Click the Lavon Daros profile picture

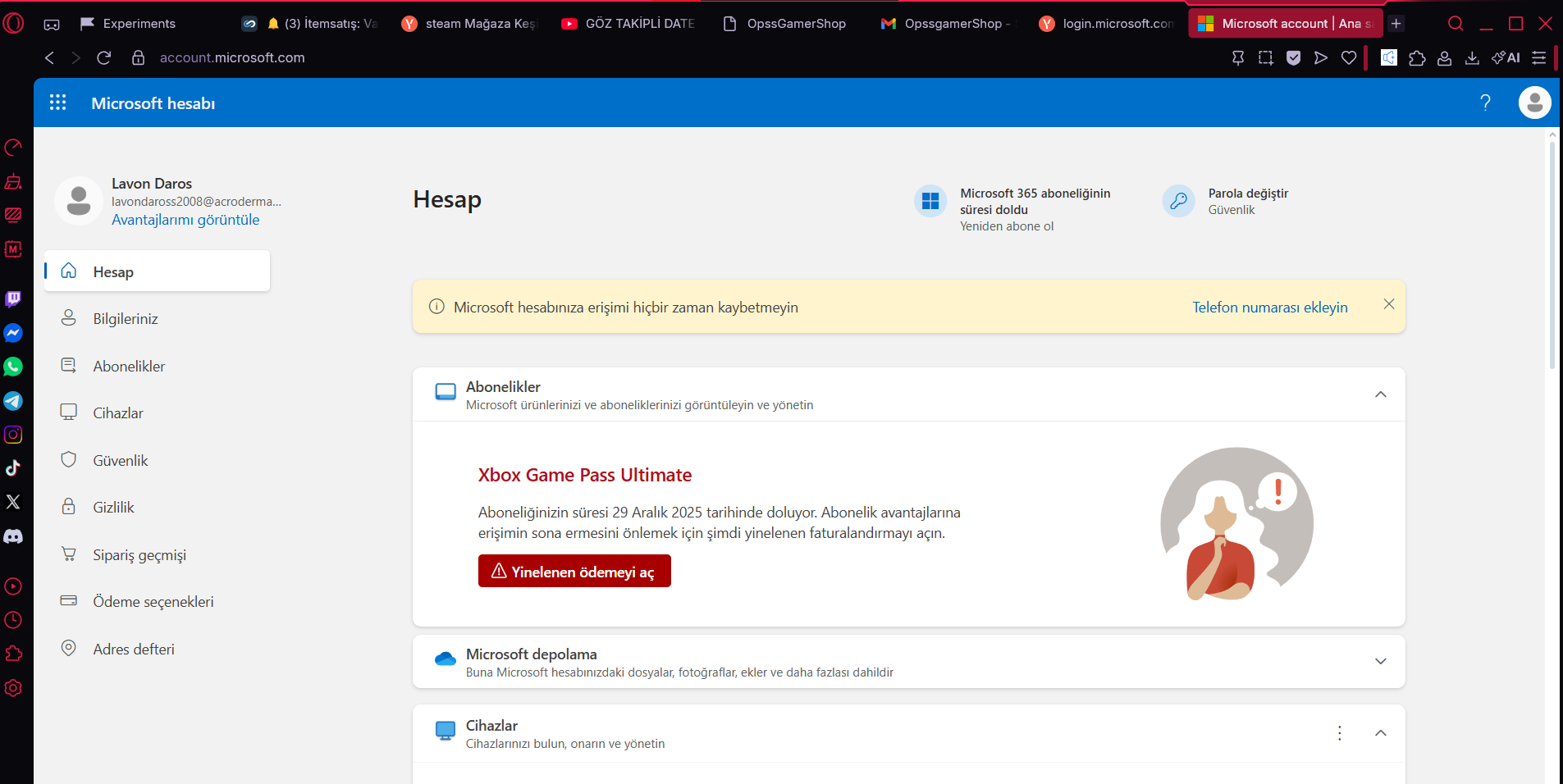pyautogui.click(x=79, y=201)
